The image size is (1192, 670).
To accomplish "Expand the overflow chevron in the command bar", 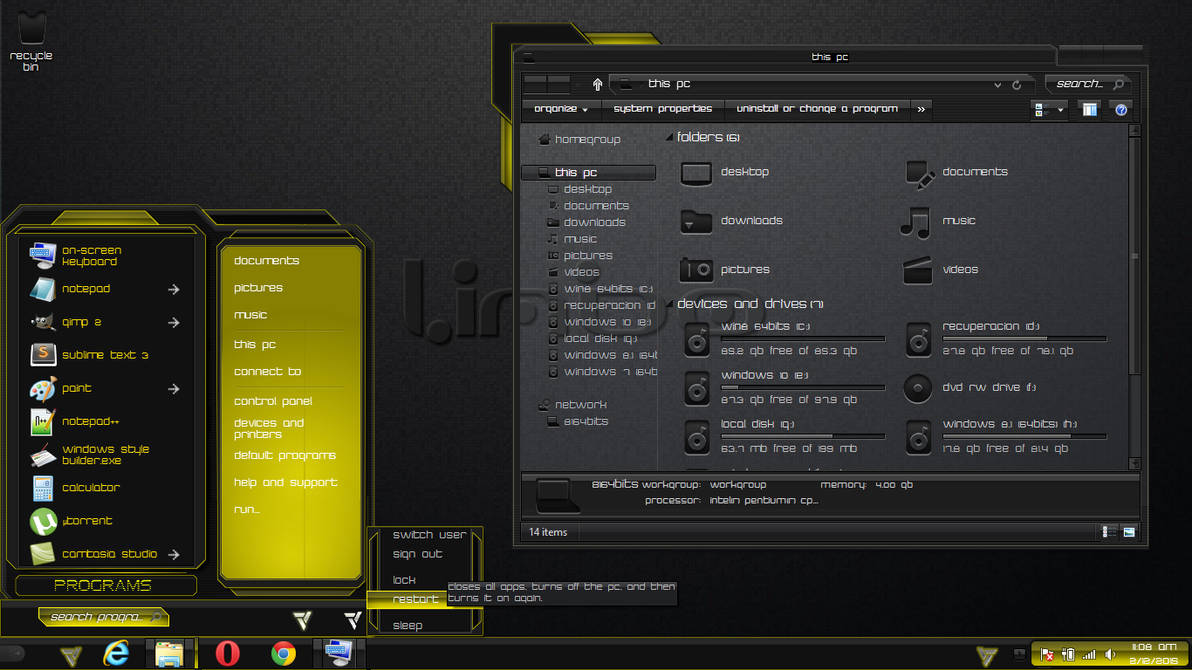I will pyautogui.click(x=920, y=109).
